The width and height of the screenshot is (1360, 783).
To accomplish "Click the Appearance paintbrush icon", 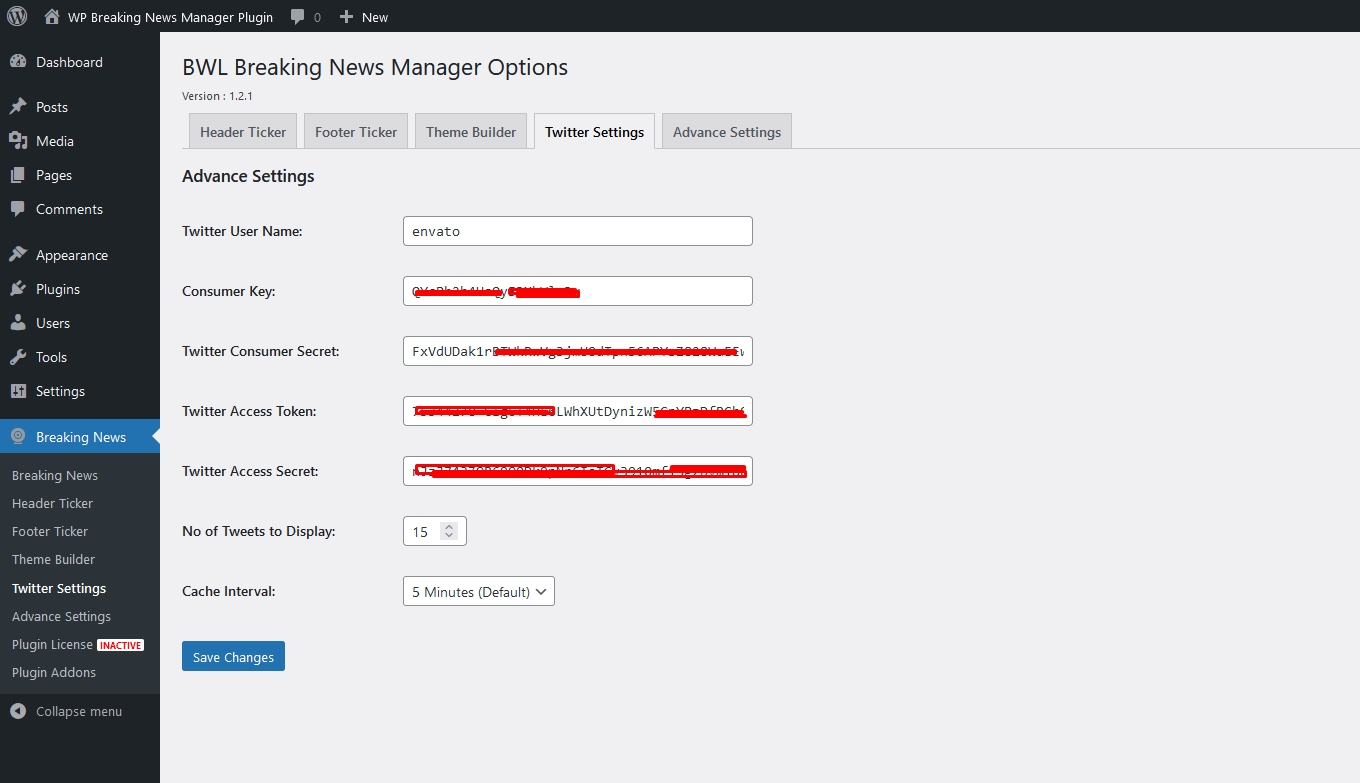I will click(18, 255).
